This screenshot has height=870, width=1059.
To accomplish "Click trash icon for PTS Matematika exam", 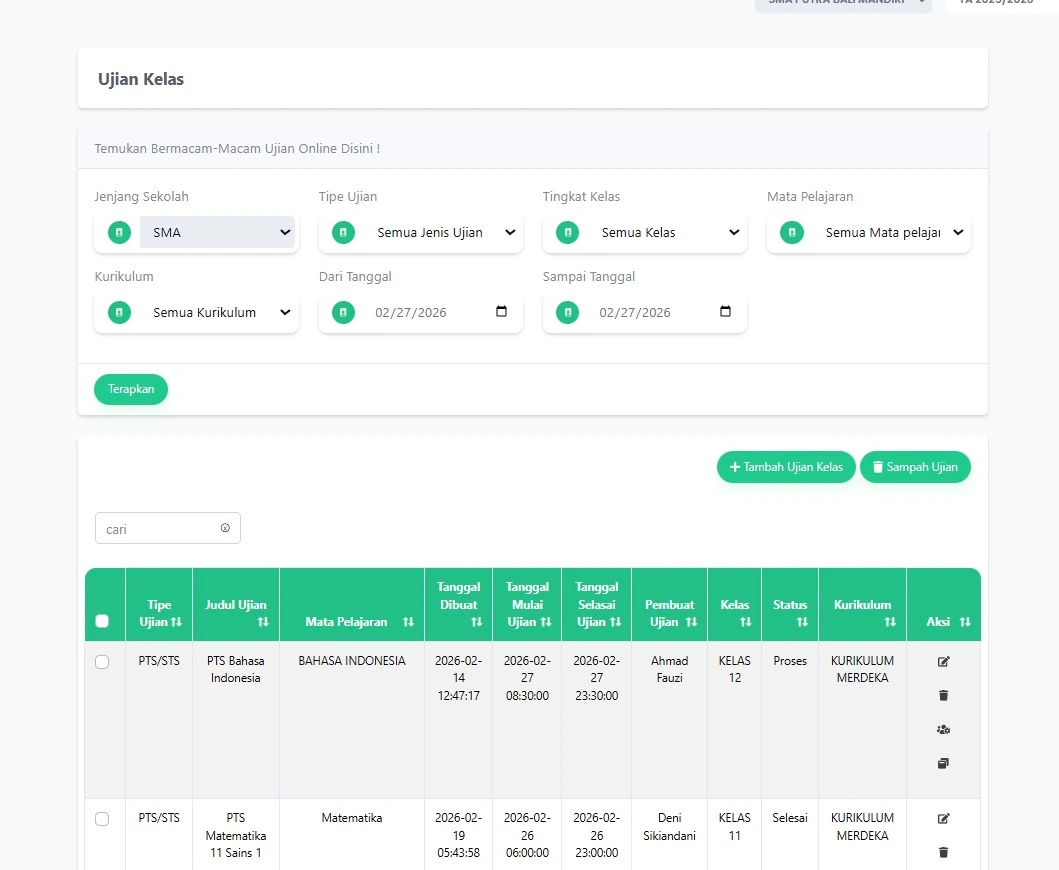I will point(943,852).
